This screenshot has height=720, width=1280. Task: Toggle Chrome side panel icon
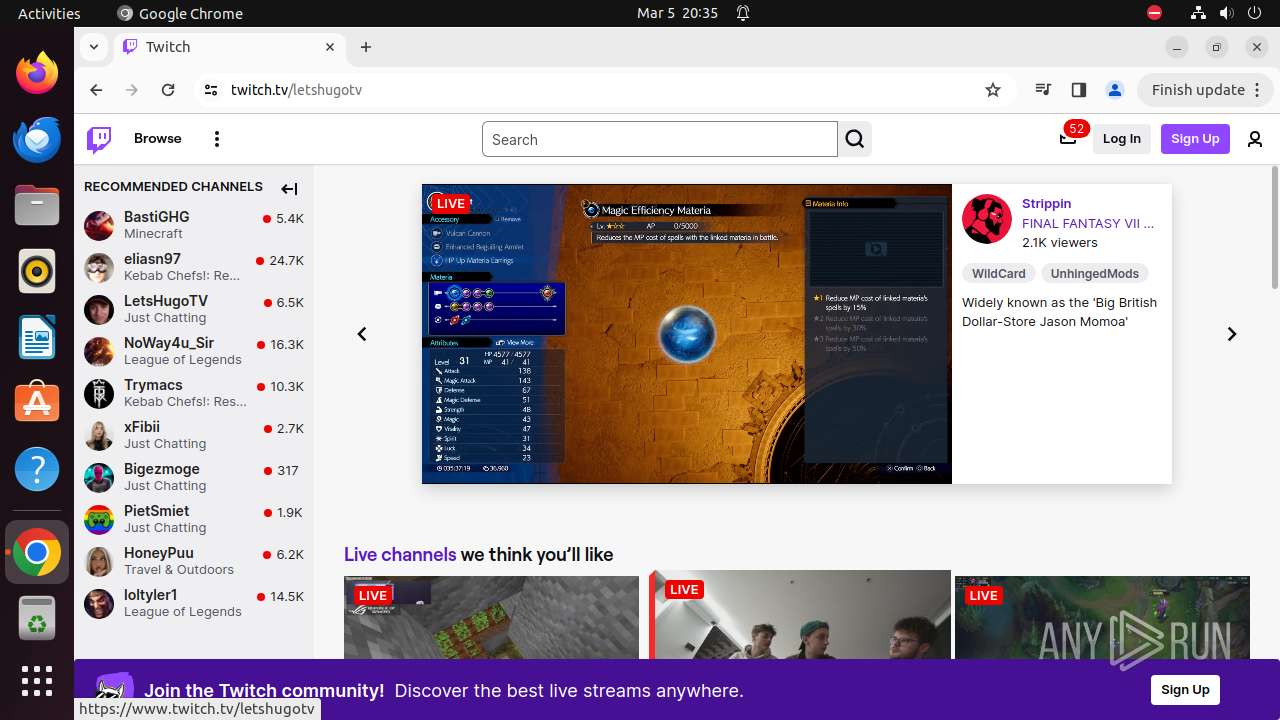coord(1078,90)
